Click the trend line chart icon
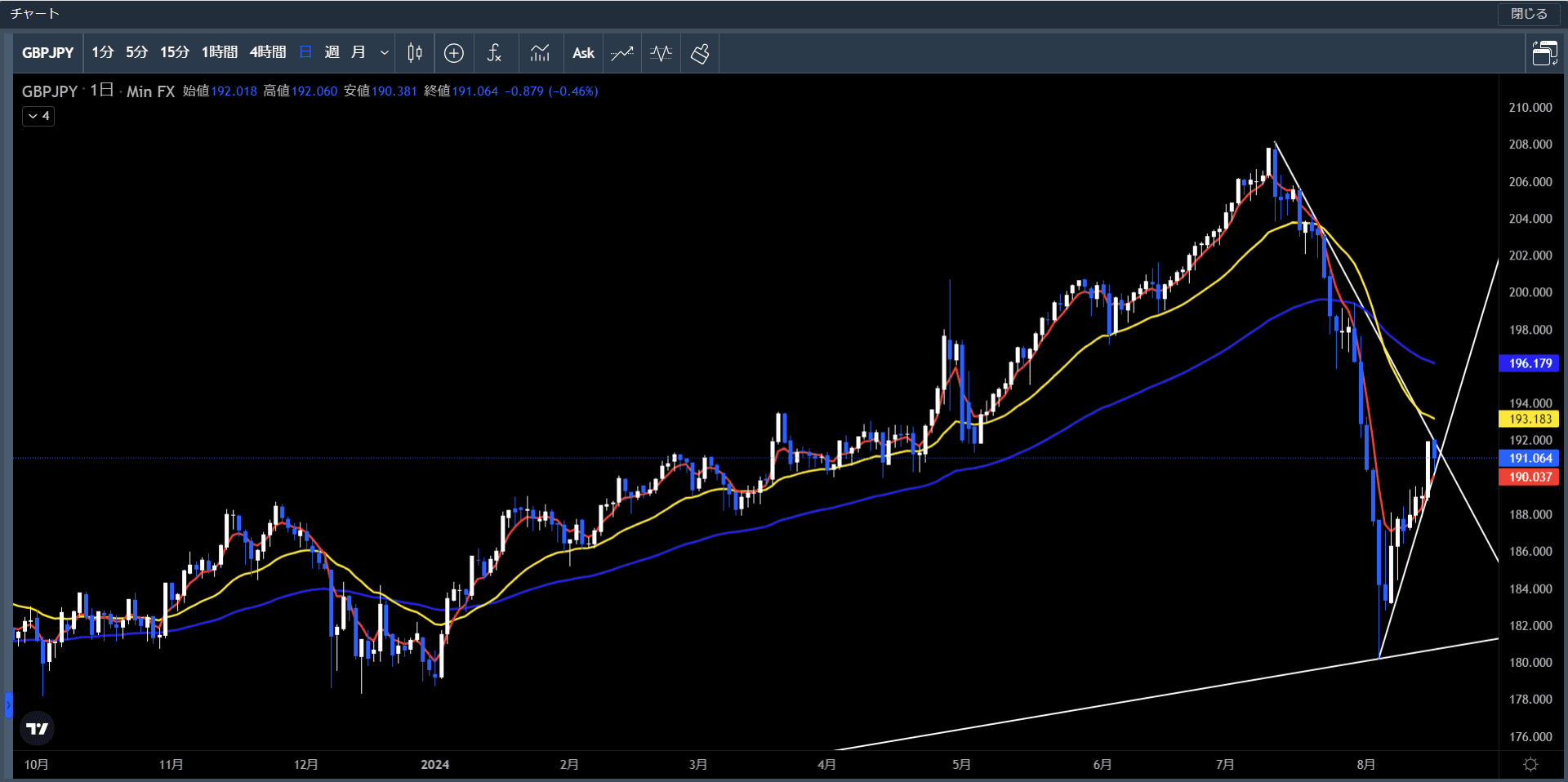 pyautogui.click(x=622, y=53)
